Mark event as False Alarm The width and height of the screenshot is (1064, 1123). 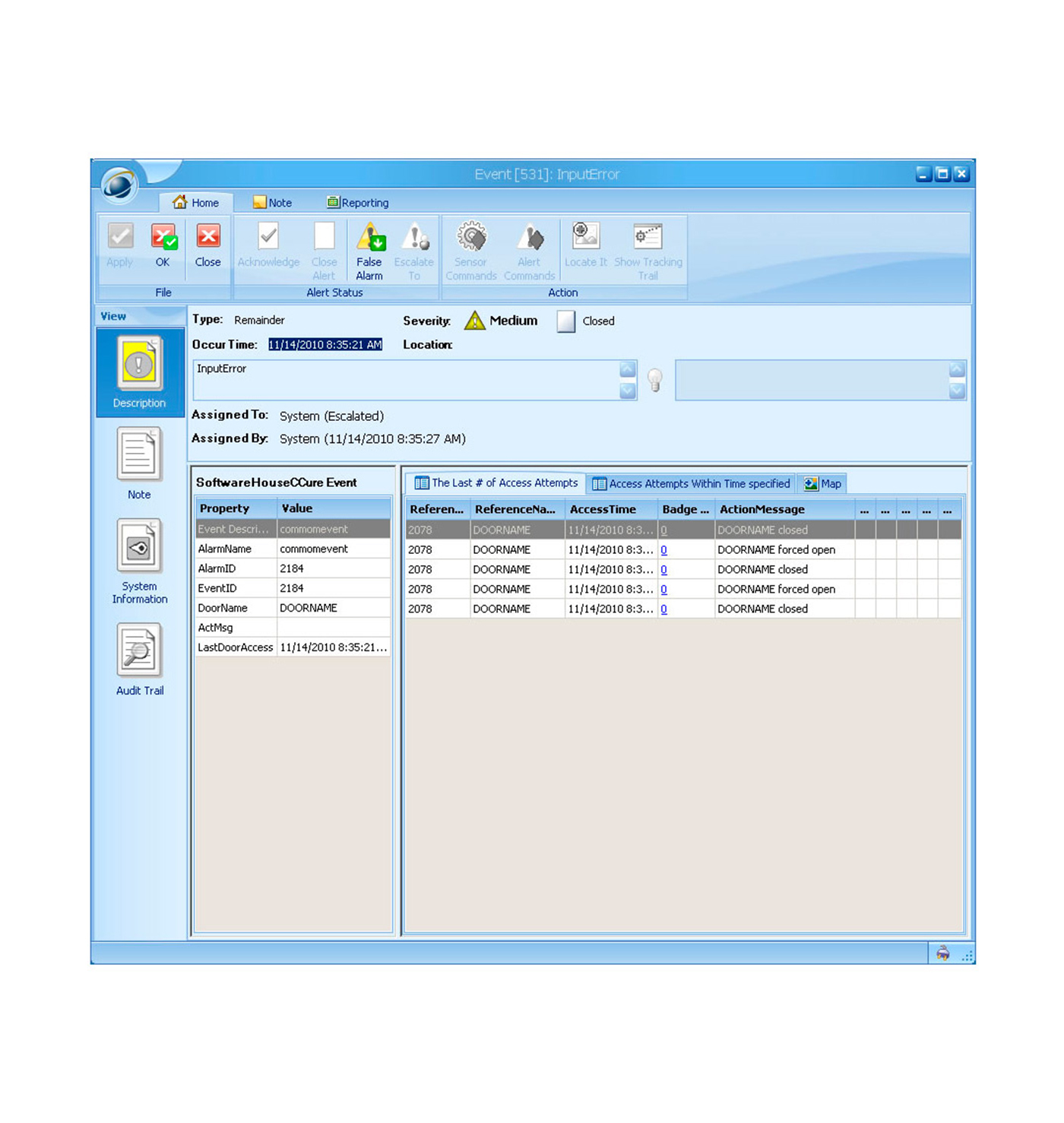point(369,251)
